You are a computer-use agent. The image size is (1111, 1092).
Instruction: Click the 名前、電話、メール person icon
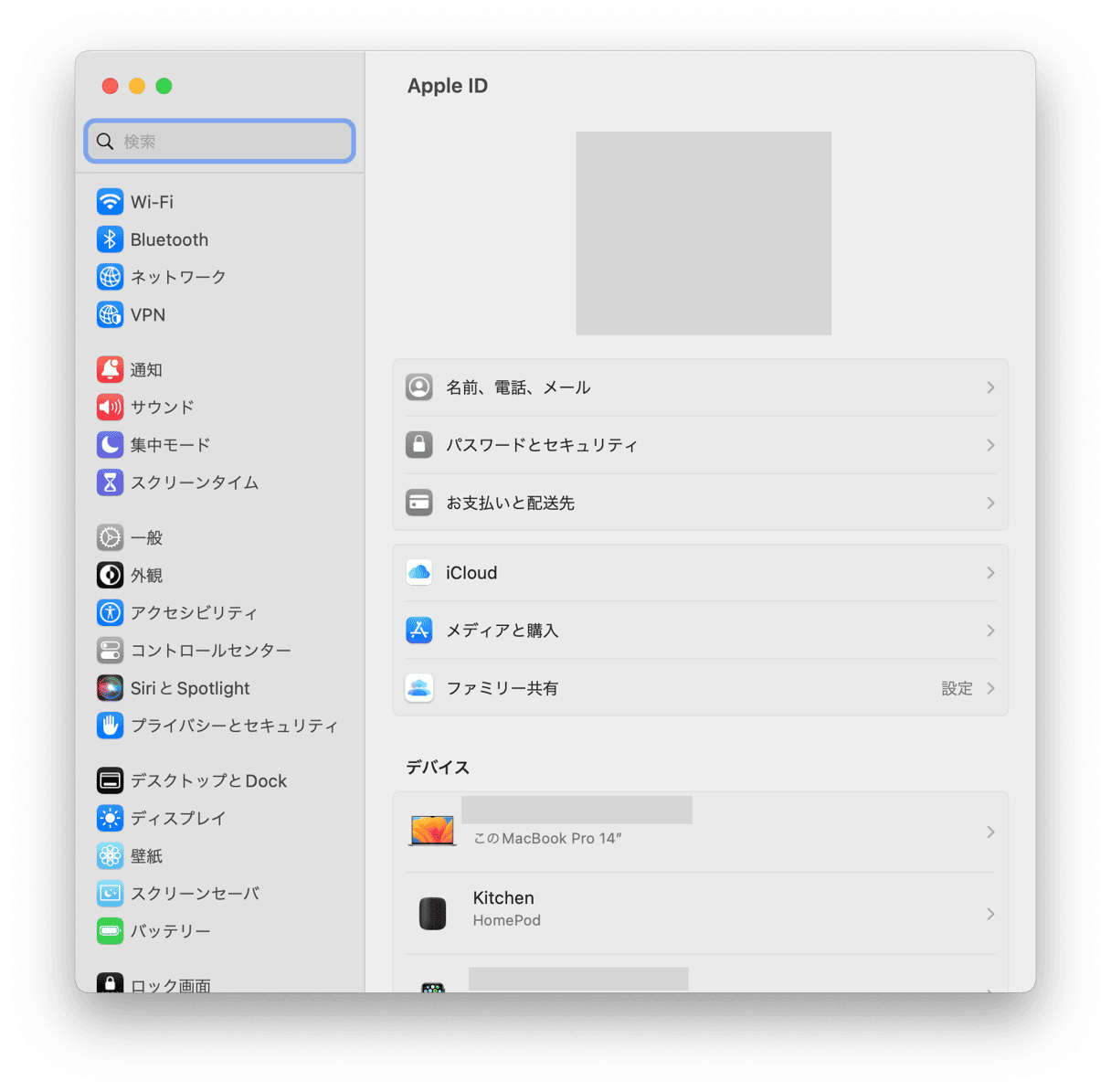coord(419,387)
